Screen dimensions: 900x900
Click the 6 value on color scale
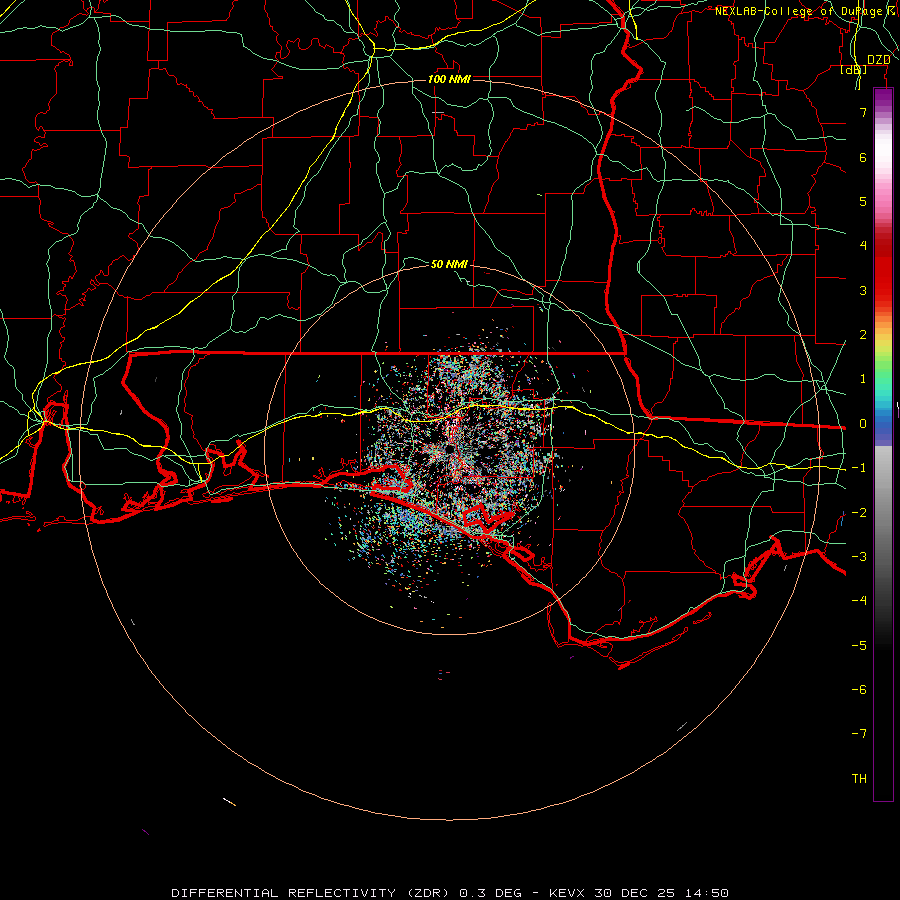pyautogui.click(x=863, y=157)
